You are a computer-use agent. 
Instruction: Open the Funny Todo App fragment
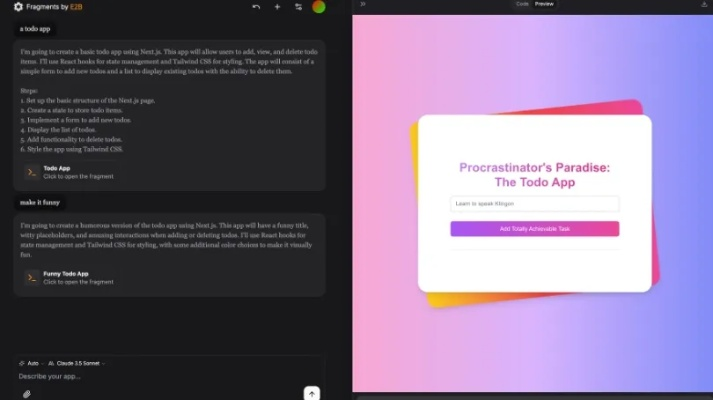pos(66,277)
